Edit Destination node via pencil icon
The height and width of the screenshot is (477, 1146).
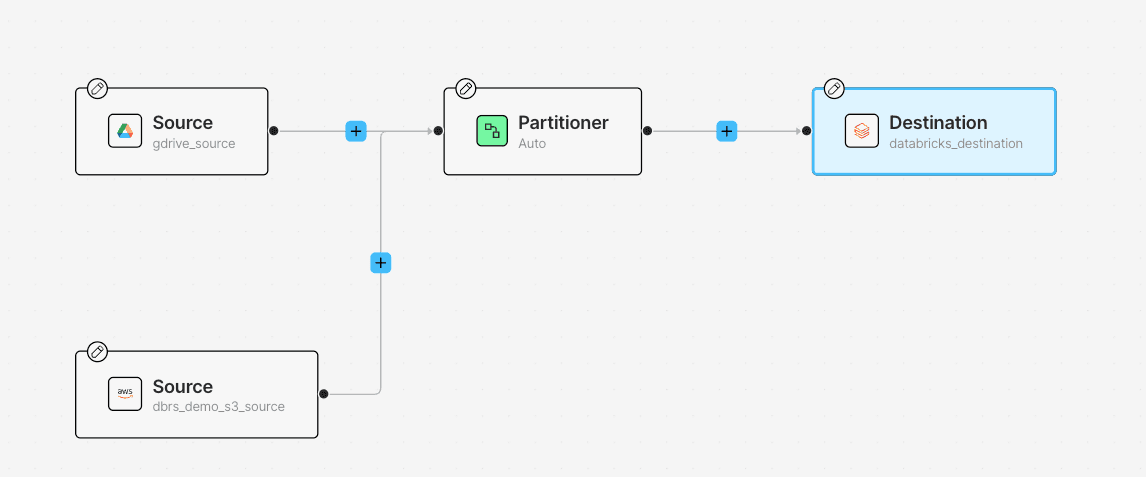click(834, 89)
